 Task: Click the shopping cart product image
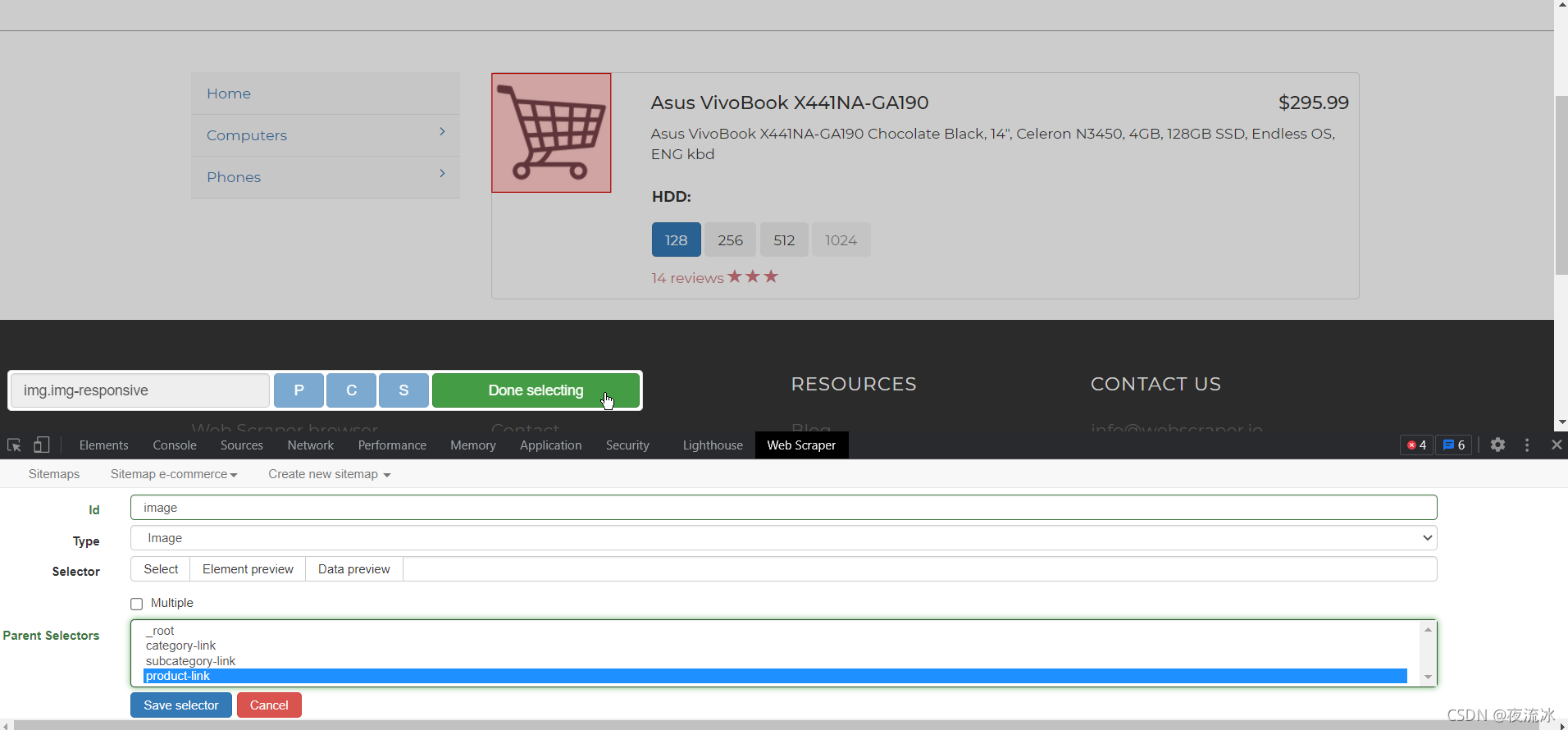551,133
